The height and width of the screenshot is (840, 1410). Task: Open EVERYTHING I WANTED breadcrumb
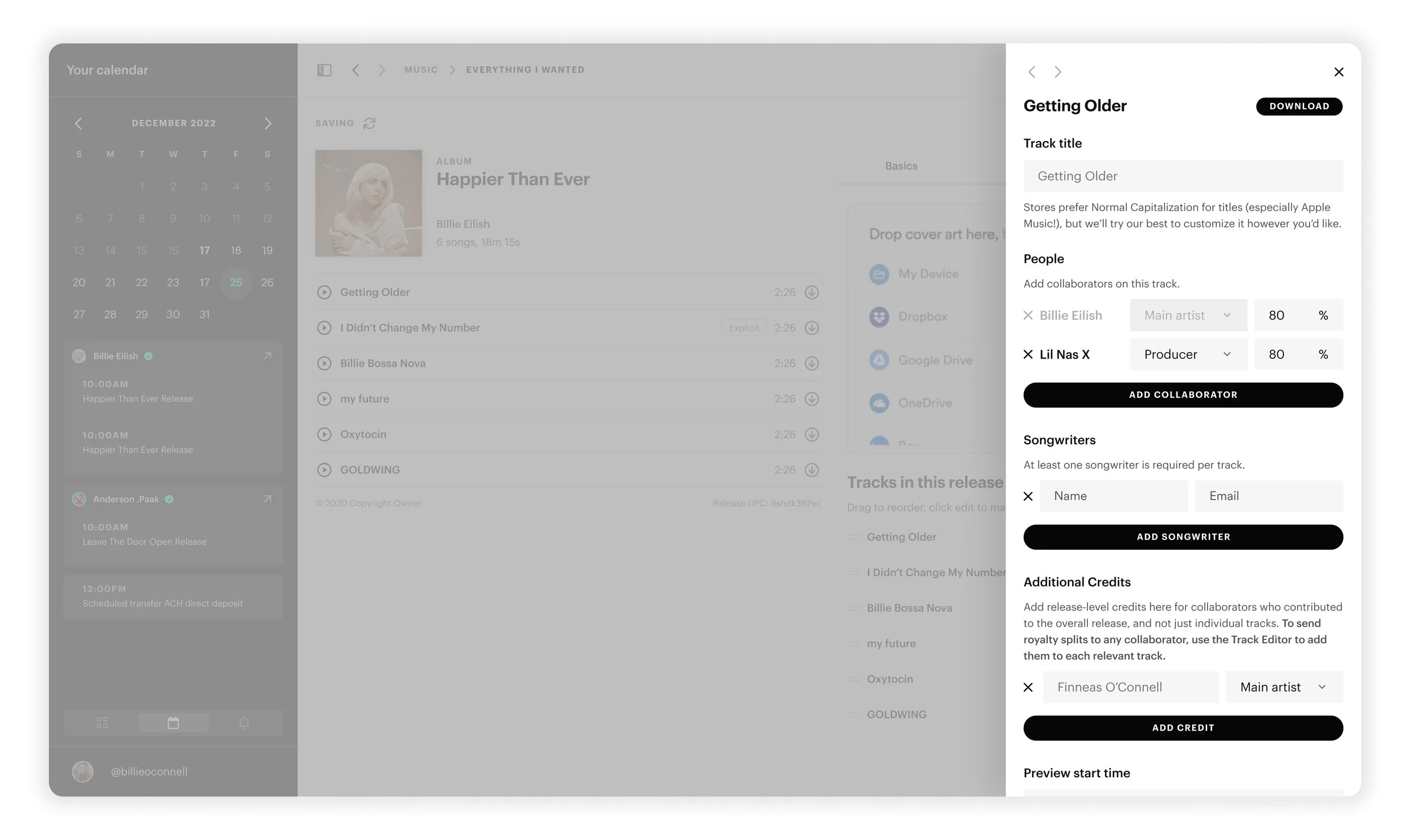point(525,69)
